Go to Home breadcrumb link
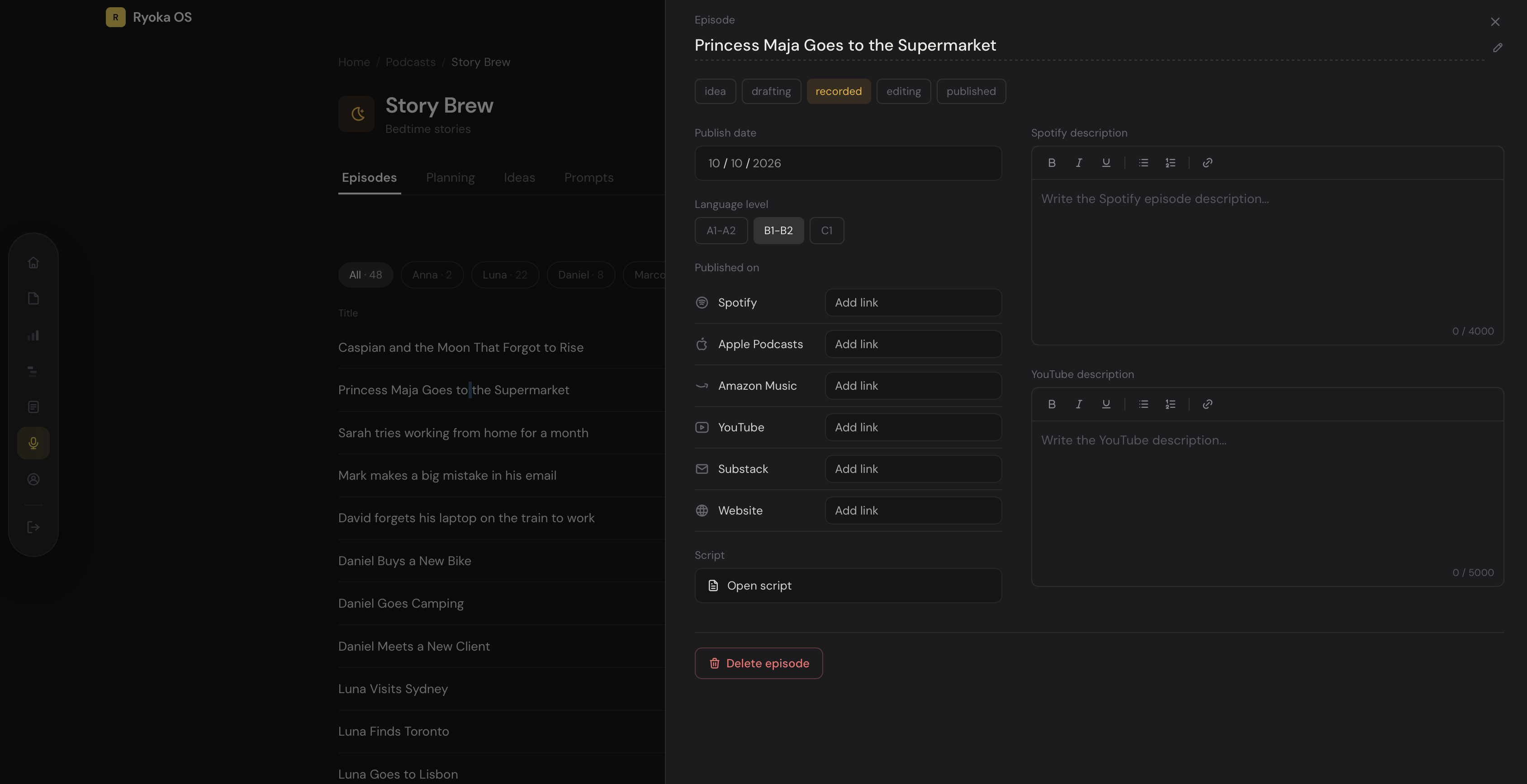This screenshot has width=1527, height=784. (354, 62)
